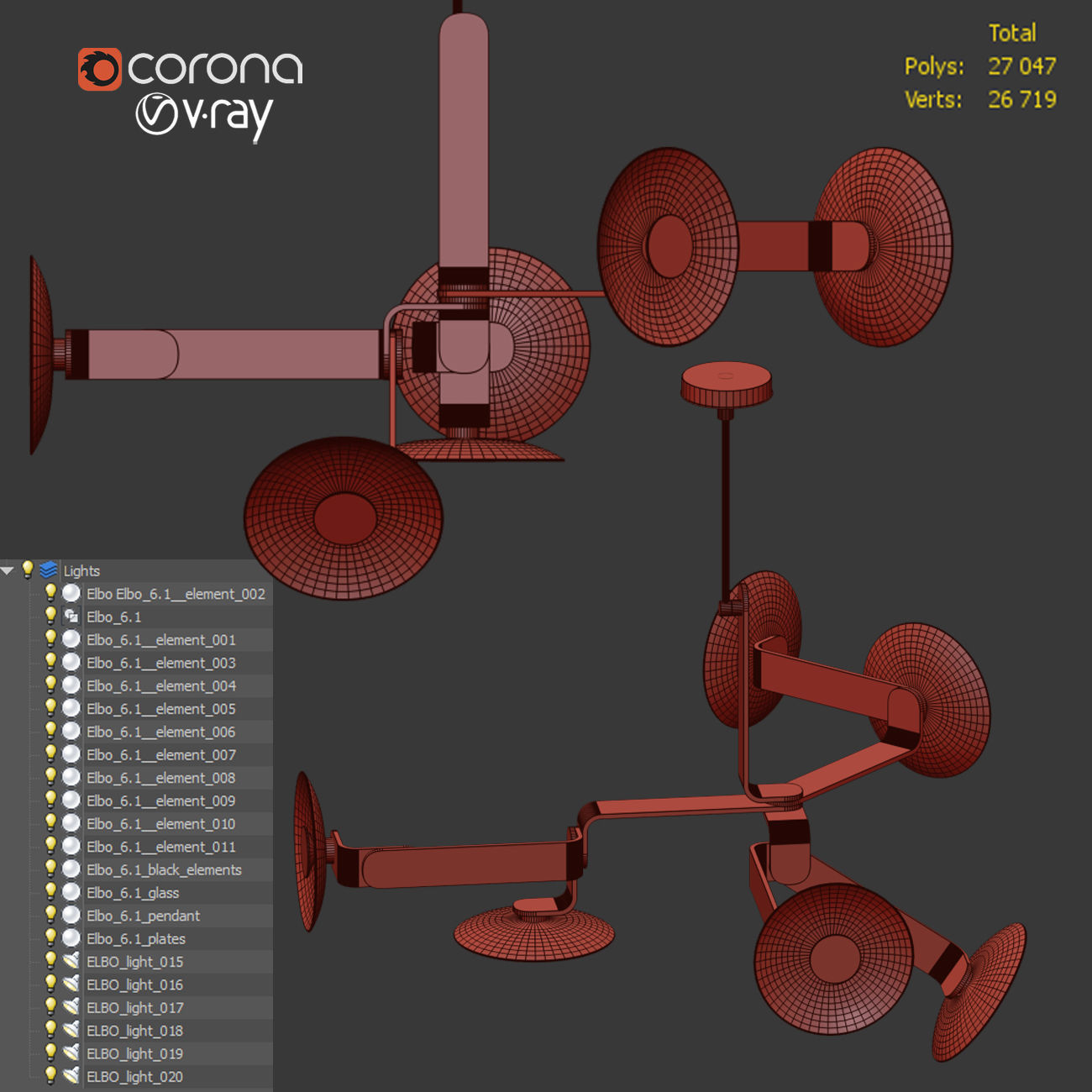Click sphere icon next to Elbo_6.1__element_008
The width and height of the screenshot is (1092, 1092).
[71, 778]
